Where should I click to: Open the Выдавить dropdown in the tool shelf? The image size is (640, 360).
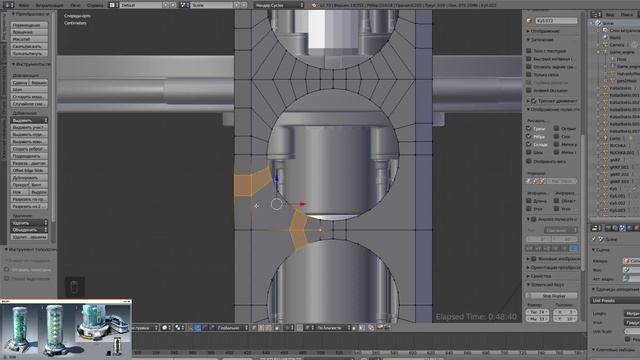[x=29, y=120]
